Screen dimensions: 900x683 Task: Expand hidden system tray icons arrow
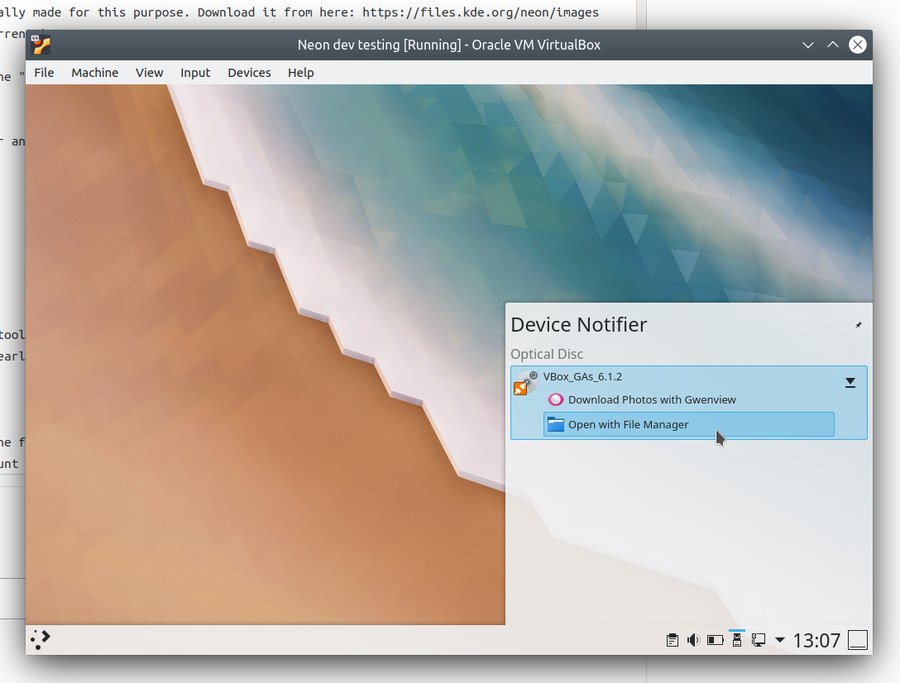click(780, 640)
